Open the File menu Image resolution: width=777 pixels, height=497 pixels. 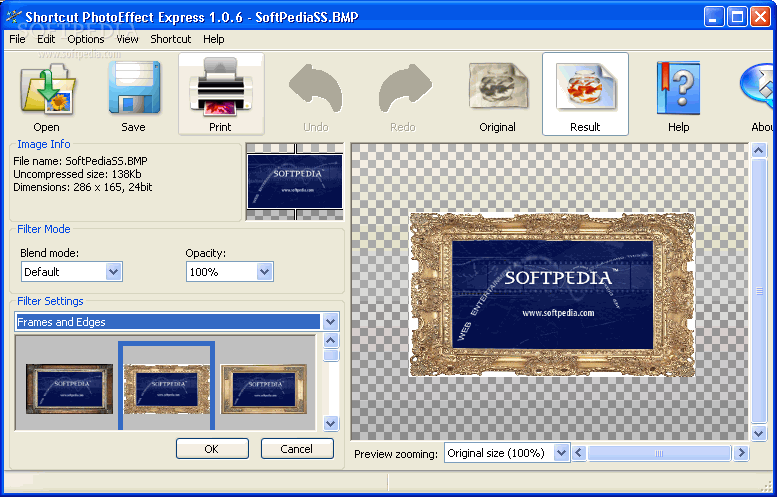click(x=17, y=39)
